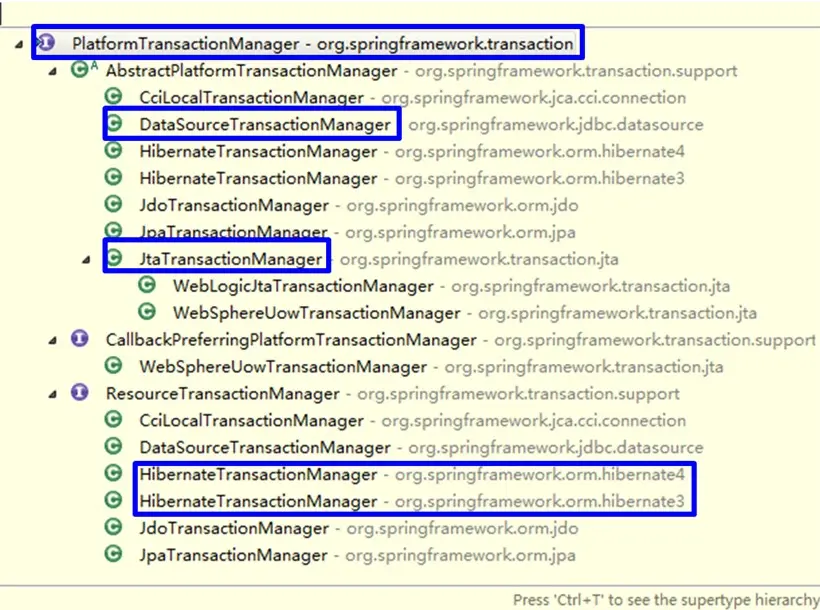Select HibernateTransactionManager hibernate3 text under AbstractPlatformTransactionManager
The height and width of the screenshot is (610, 820).
pyautogui.click(x=258, y=178)
